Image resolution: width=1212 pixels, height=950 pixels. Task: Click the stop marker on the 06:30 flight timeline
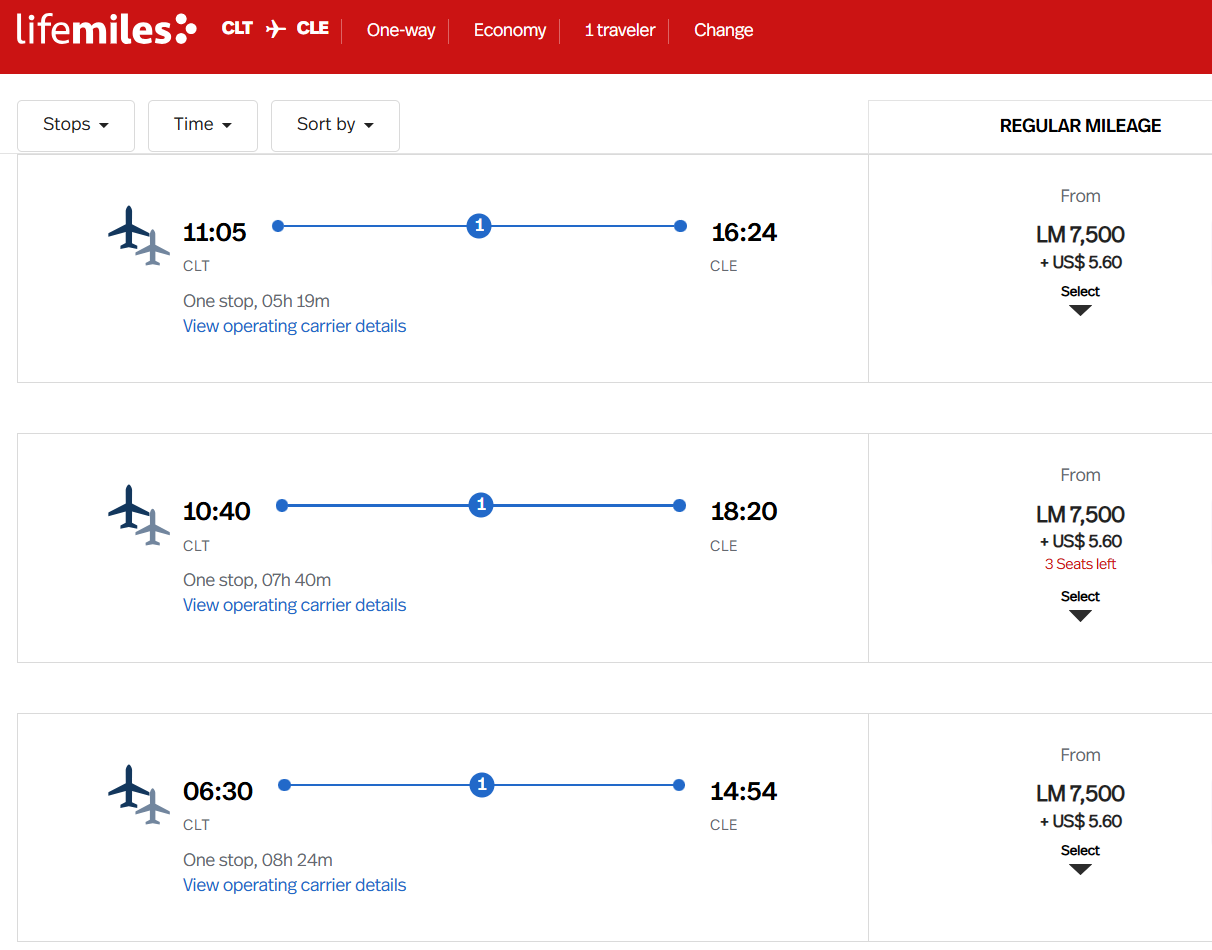click(x=482, y=785)
